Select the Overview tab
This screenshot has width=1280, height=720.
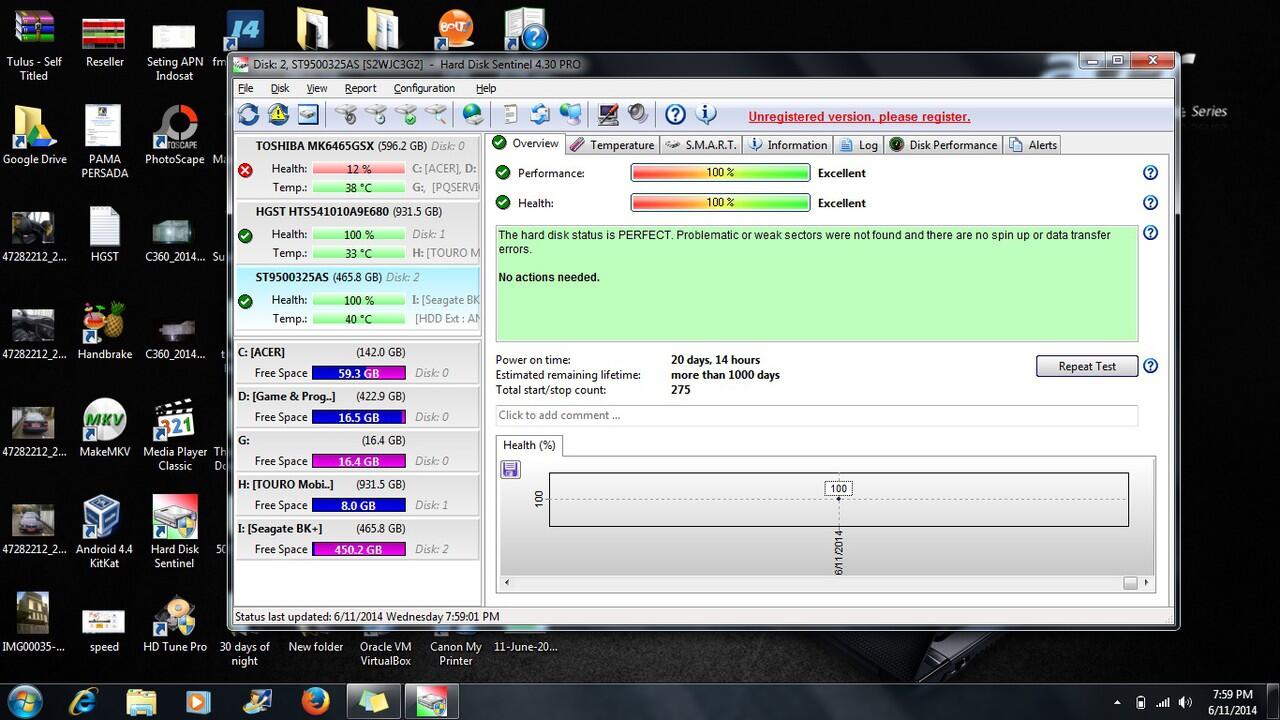(526, 144)
